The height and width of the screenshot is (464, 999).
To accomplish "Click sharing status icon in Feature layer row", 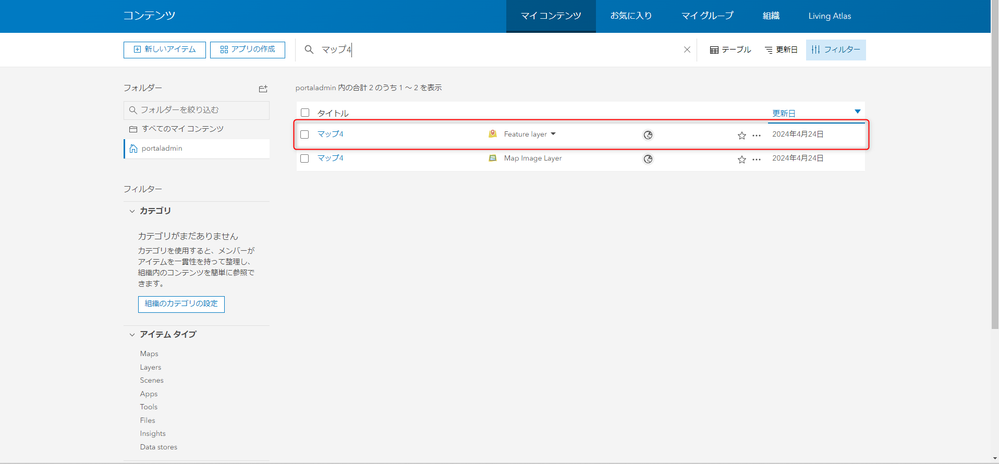I will (x=648, y=135).
